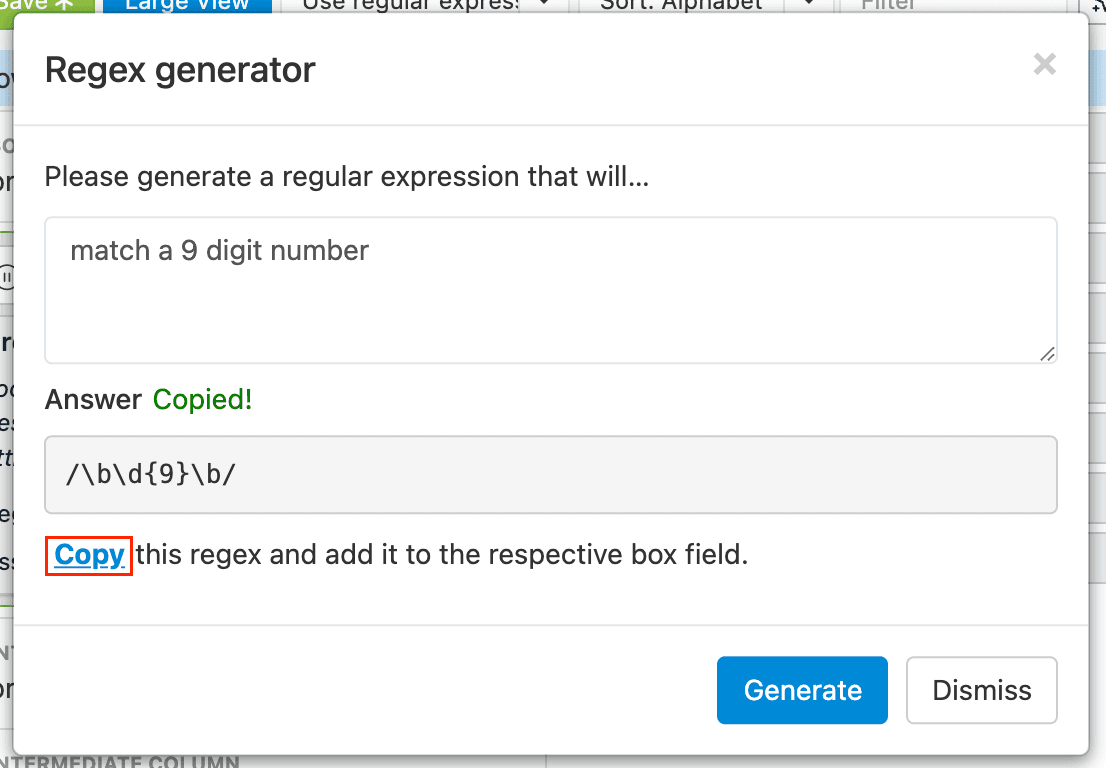This screenshot has height=768, width=1106.
Task: Click the 'Answer' label
Action: point(93,400)
